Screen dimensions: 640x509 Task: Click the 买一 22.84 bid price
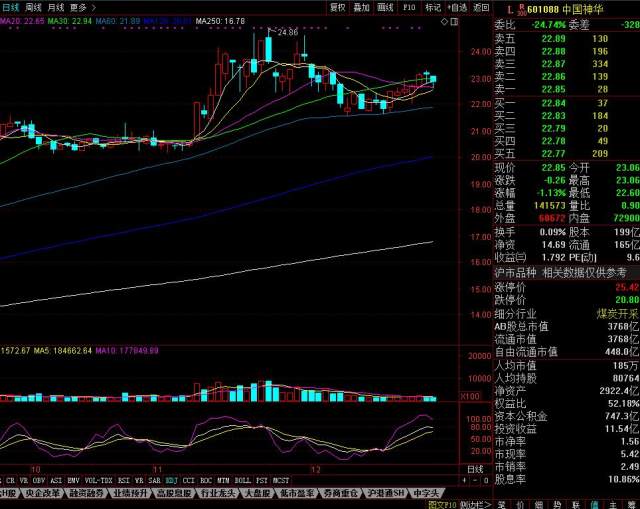pyautogui.click(x=553, y=103)
